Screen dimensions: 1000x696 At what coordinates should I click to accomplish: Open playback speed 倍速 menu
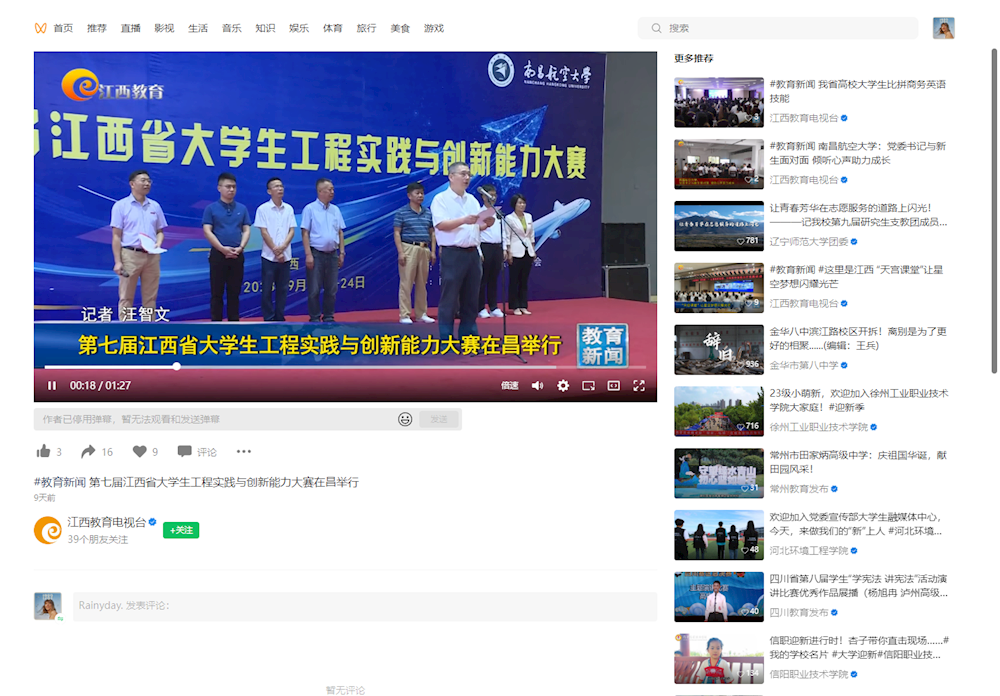pos(510,386)
